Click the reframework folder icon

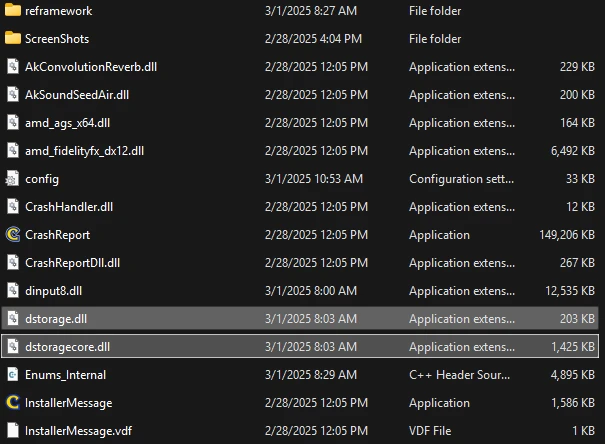tap(13, 11)
